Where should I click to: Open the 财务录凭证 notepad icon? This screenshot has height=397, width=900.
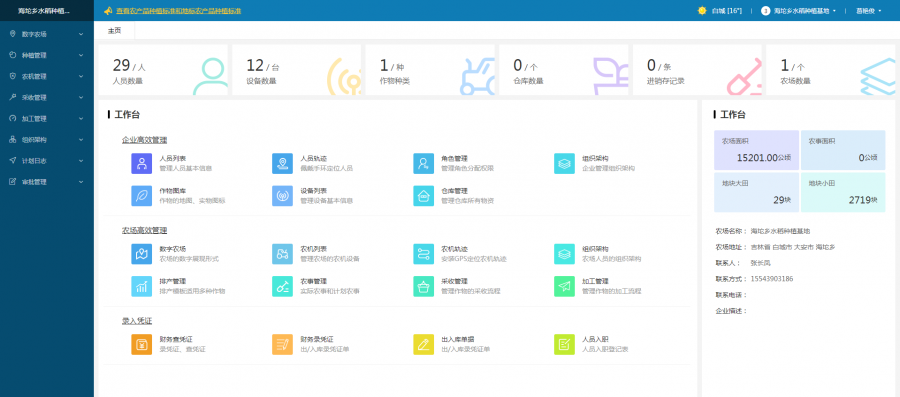pyautogui.click(x=282, y=344)
